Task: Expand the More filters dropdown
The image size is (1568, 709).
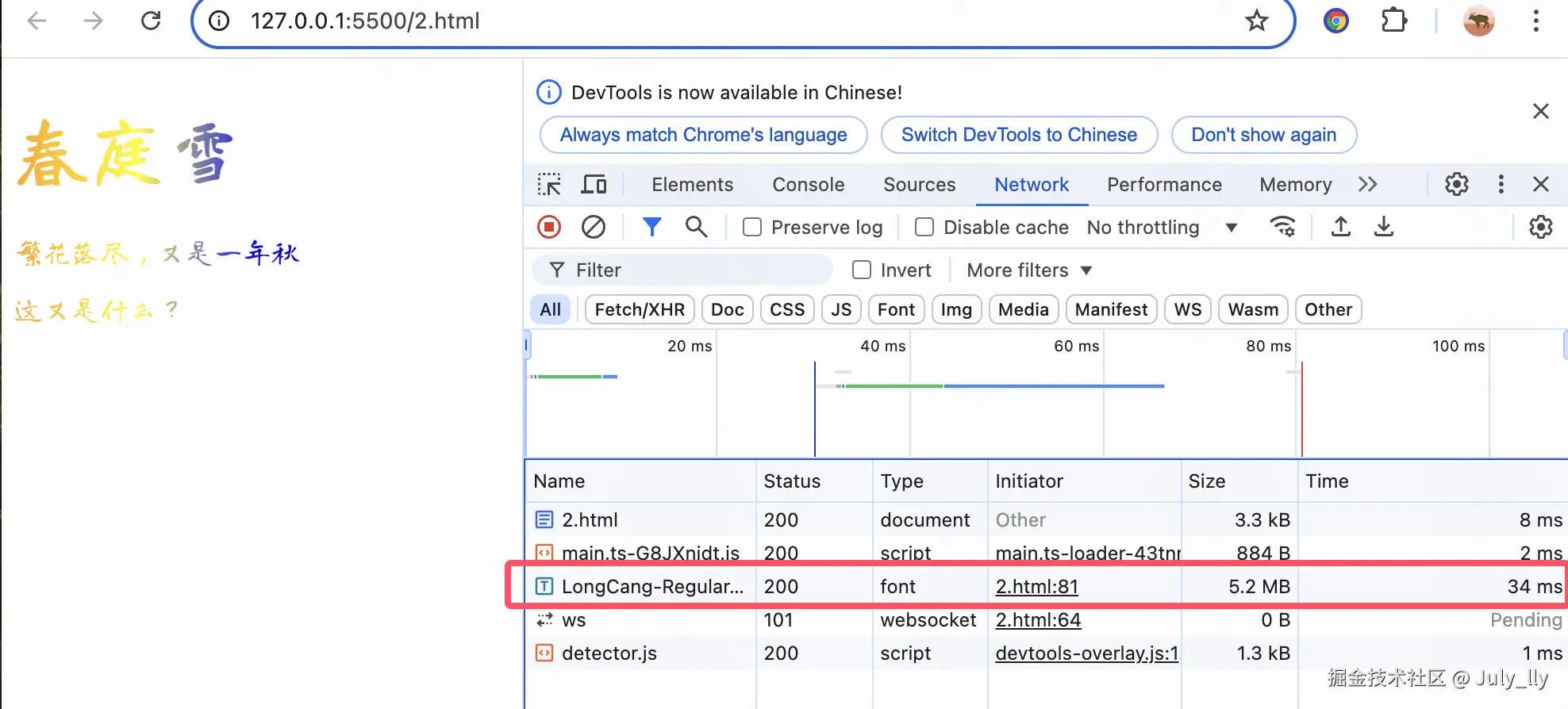Action: [x=1029, y=270]
